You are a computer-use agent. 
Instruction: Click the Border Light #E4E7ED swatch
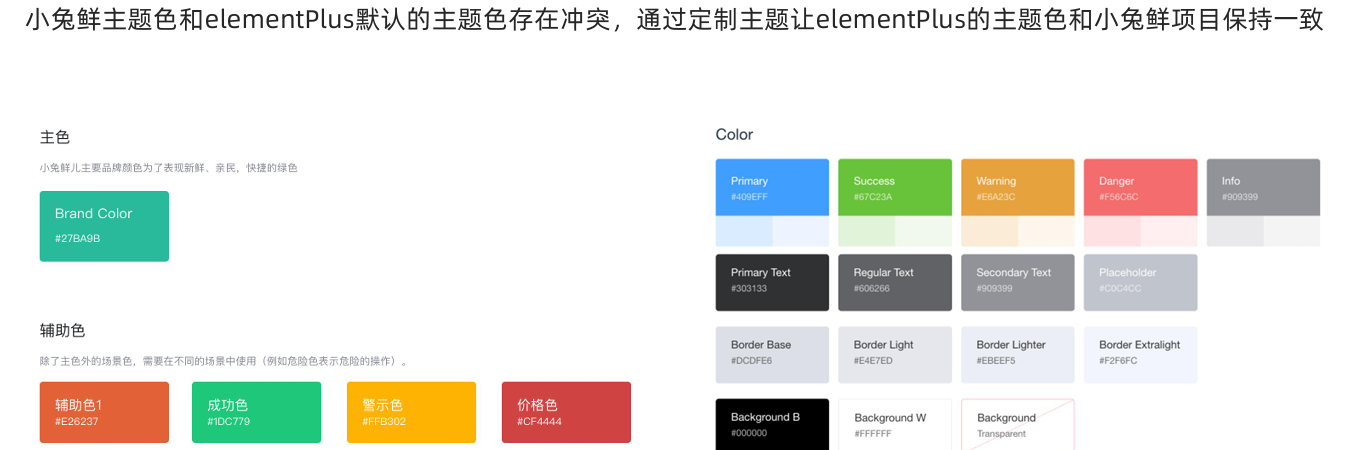[895, 355]
